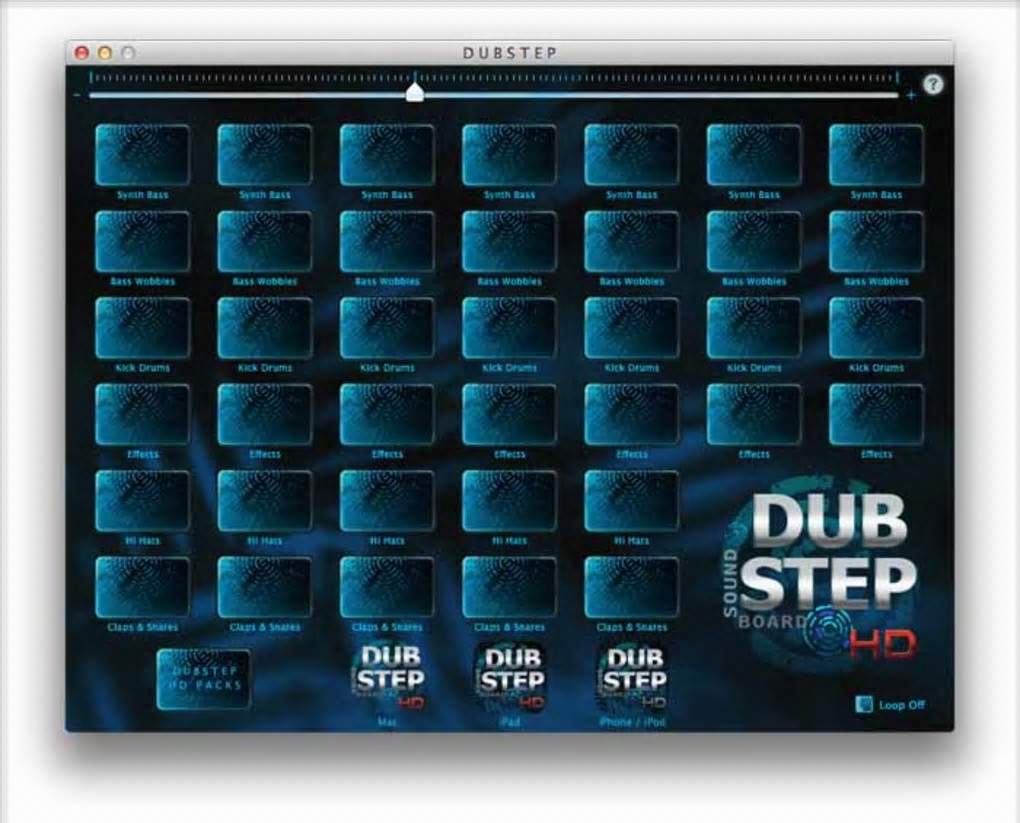Screen dimensions: 1020x823
Task: Trigger the fifth Synth Bass pad
Action: [632, 155]
